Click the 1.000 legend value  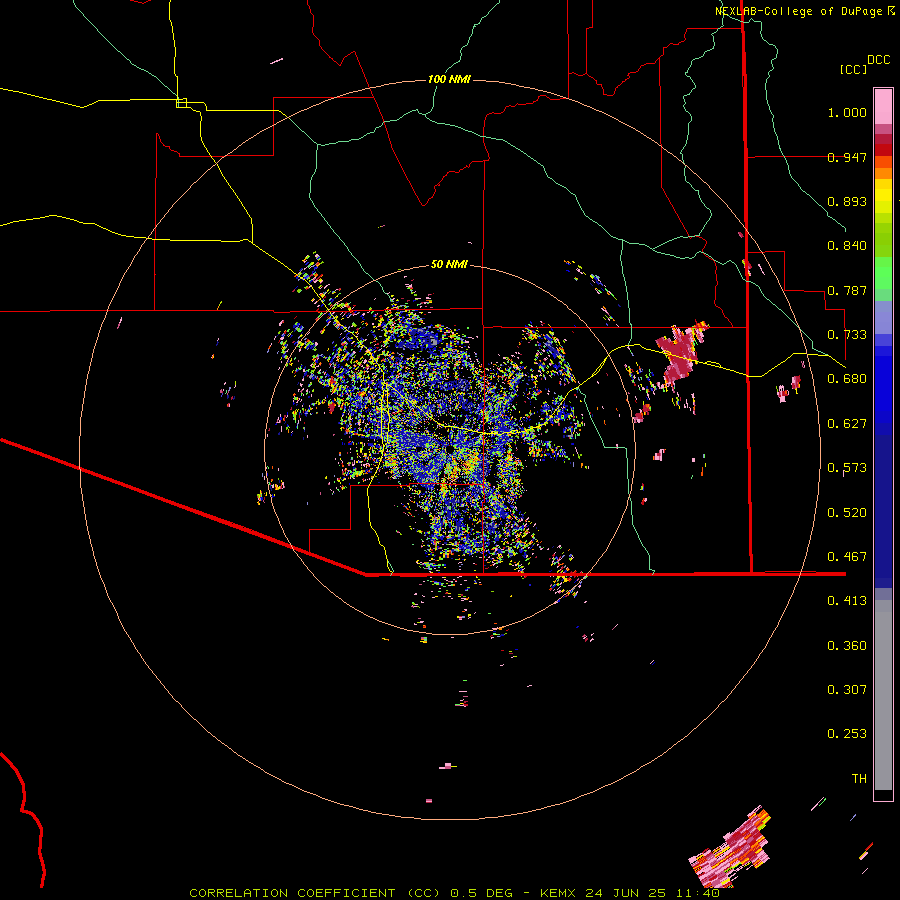847,112
